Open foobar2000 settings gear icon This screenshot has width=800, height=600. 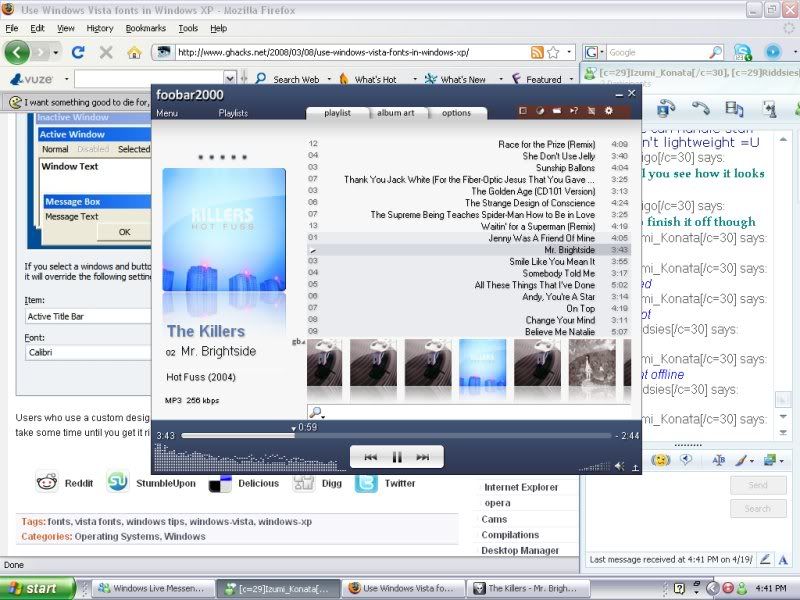(609, 111)
